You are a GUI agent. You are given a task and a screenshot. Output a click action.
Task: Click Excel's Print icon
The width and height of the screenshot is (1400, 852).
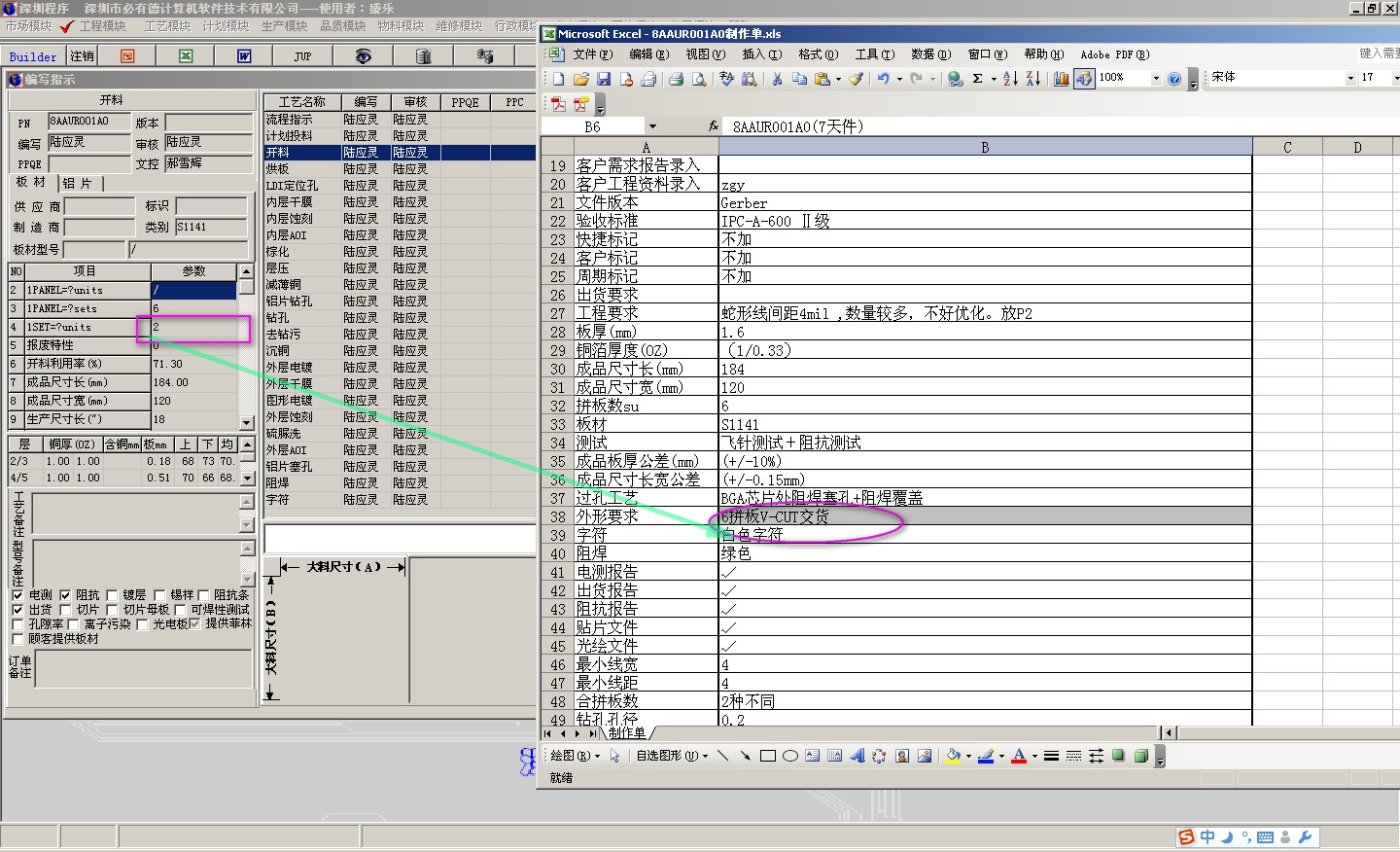(x=676, y=79)
